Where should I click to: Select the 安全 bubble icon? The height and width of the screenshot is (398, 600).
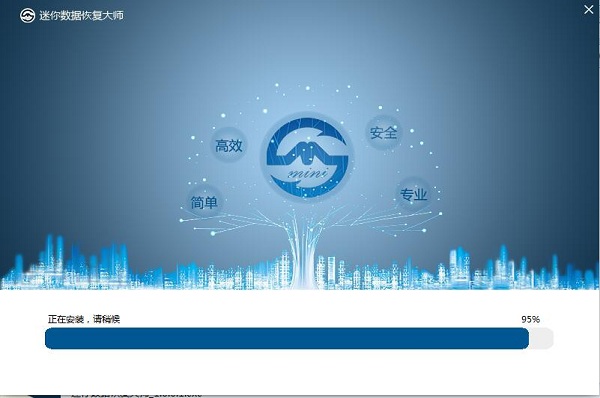pos(383,132)
